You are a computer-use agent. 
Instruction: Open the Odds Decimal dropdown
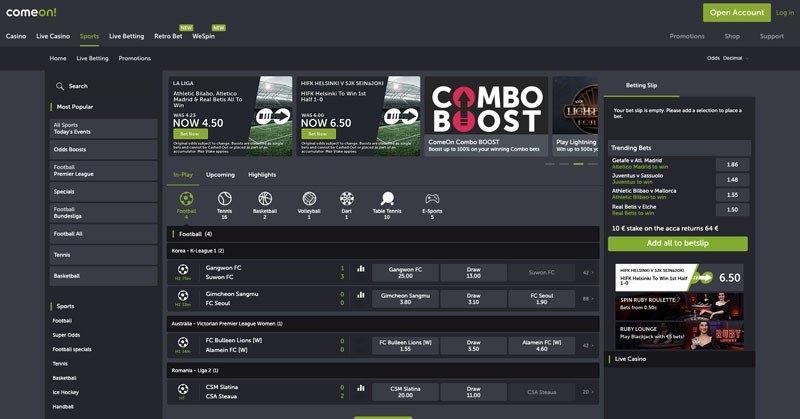coord(728,58)
